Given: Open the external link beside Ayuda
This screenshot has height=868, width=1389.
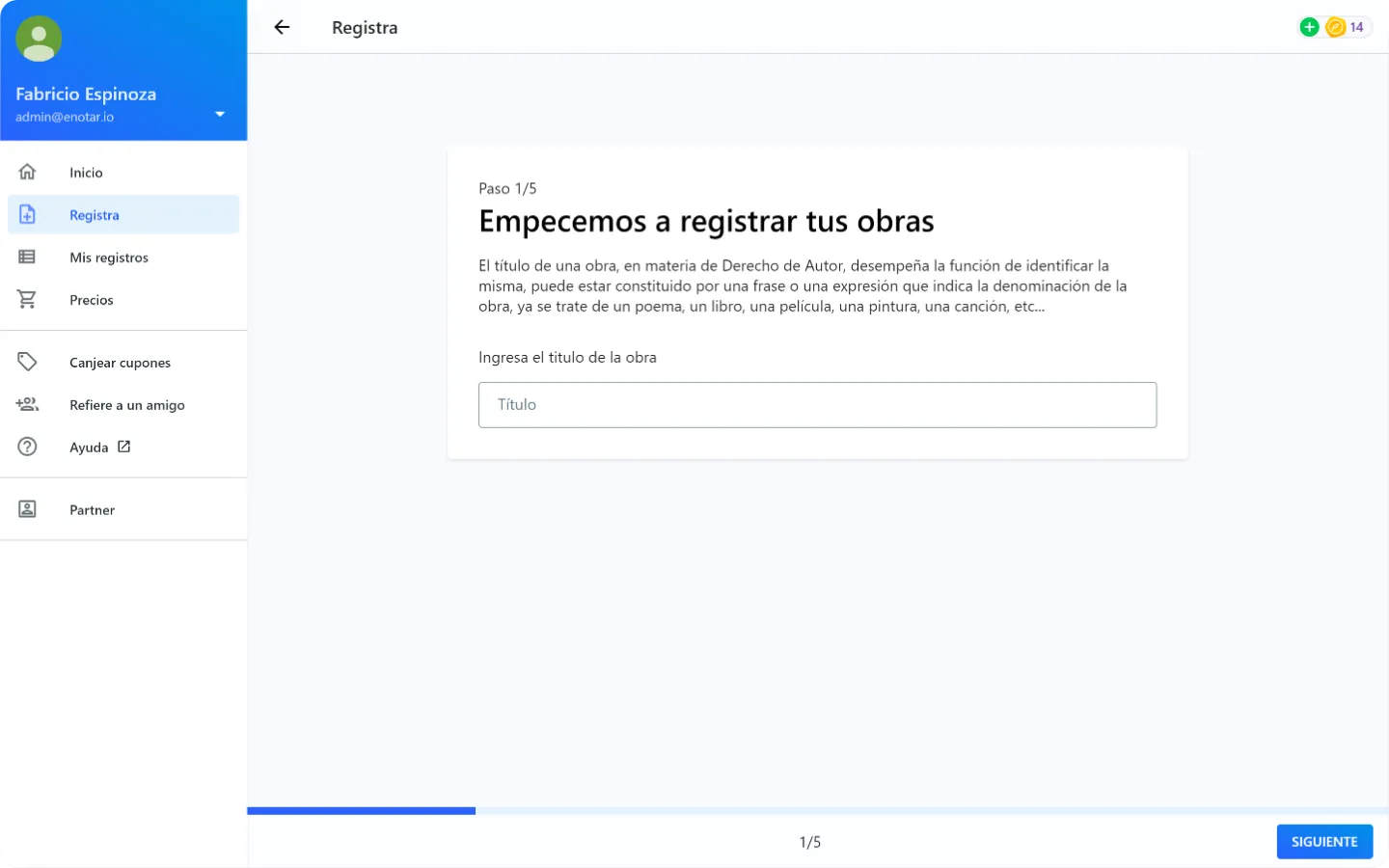Looking at the screenshot, I should tap(123, 446).
